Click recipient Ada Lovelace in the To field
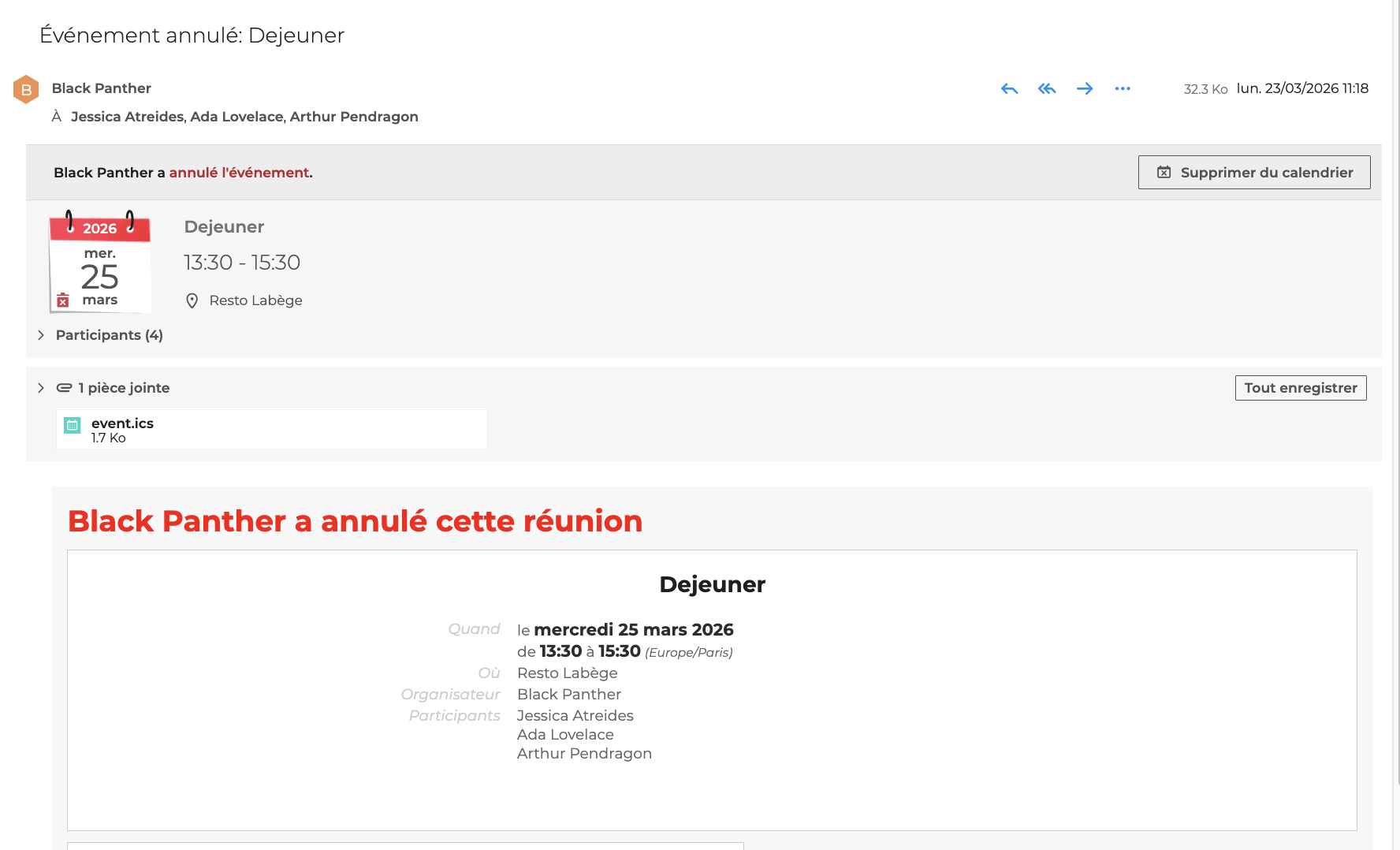 tap(236, 117)
